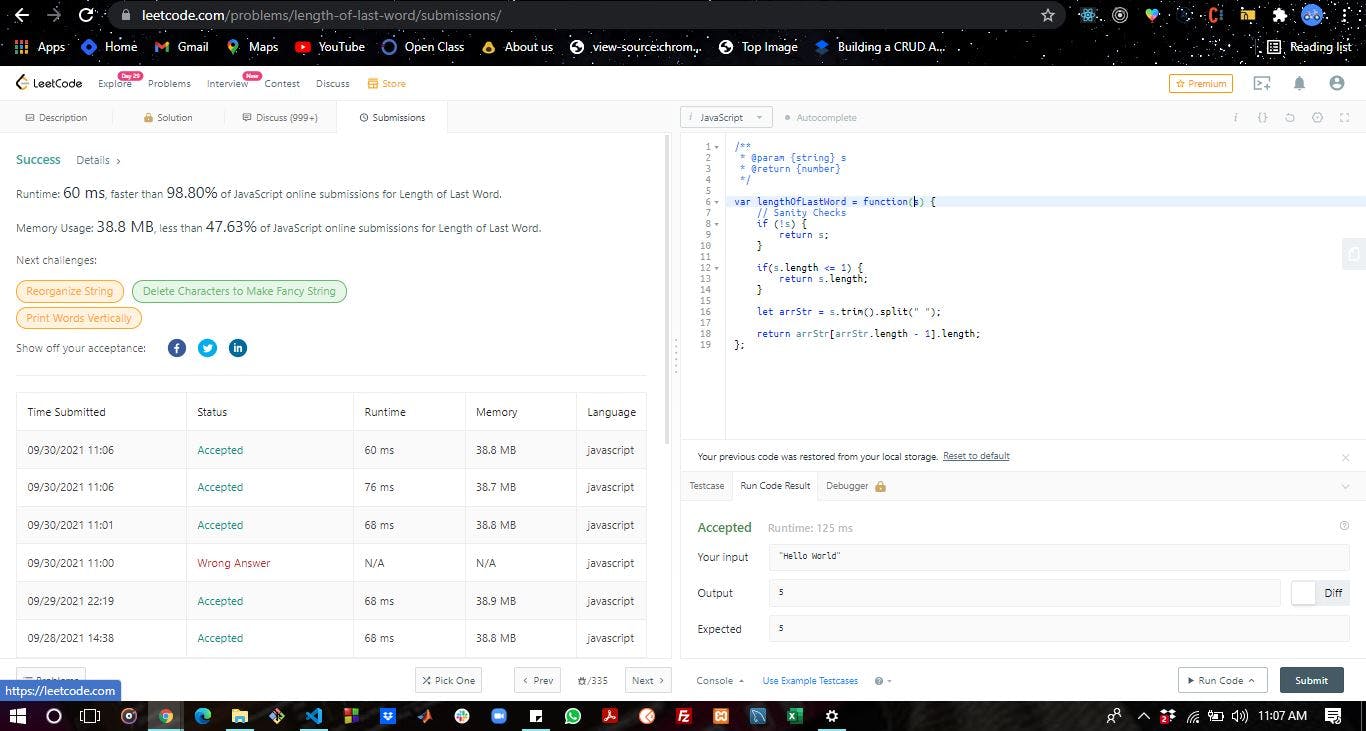Toggle the Autocomplete option
Viewport: 1366px width, 731px height.
820,118
